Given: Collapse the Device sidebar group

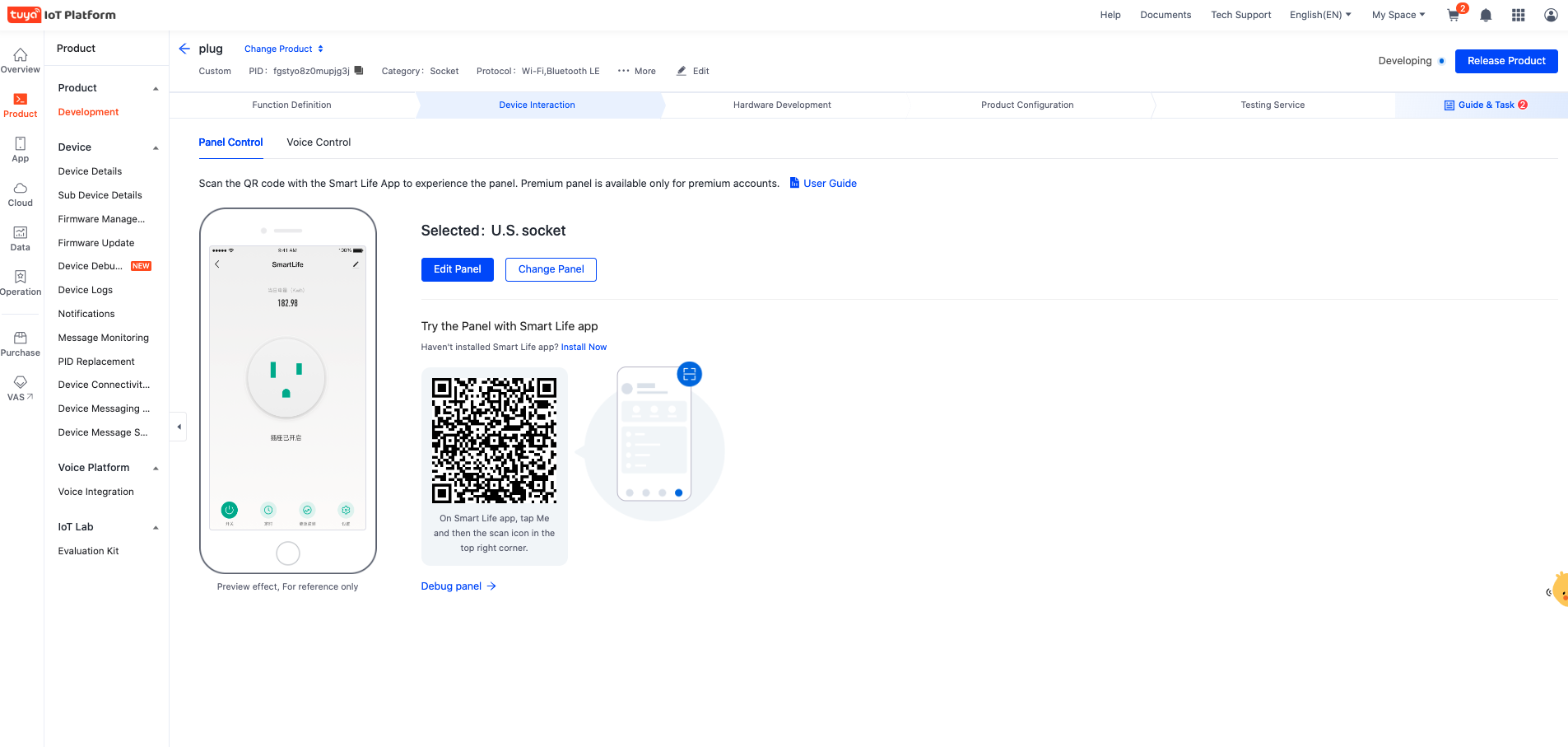Looking at the screenshot, I should coord(156,148).
